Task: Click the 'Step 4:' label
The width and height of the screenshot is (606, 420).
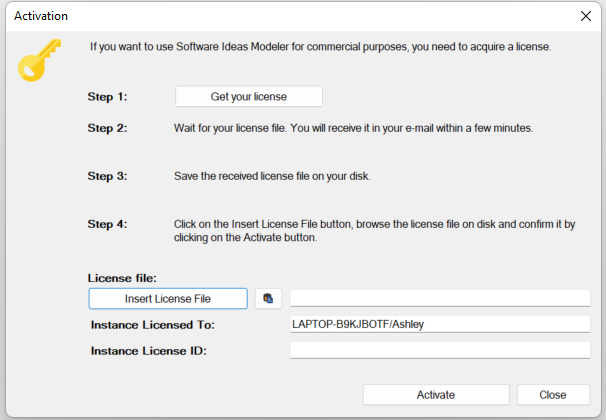Action: (x=107, y=224)
